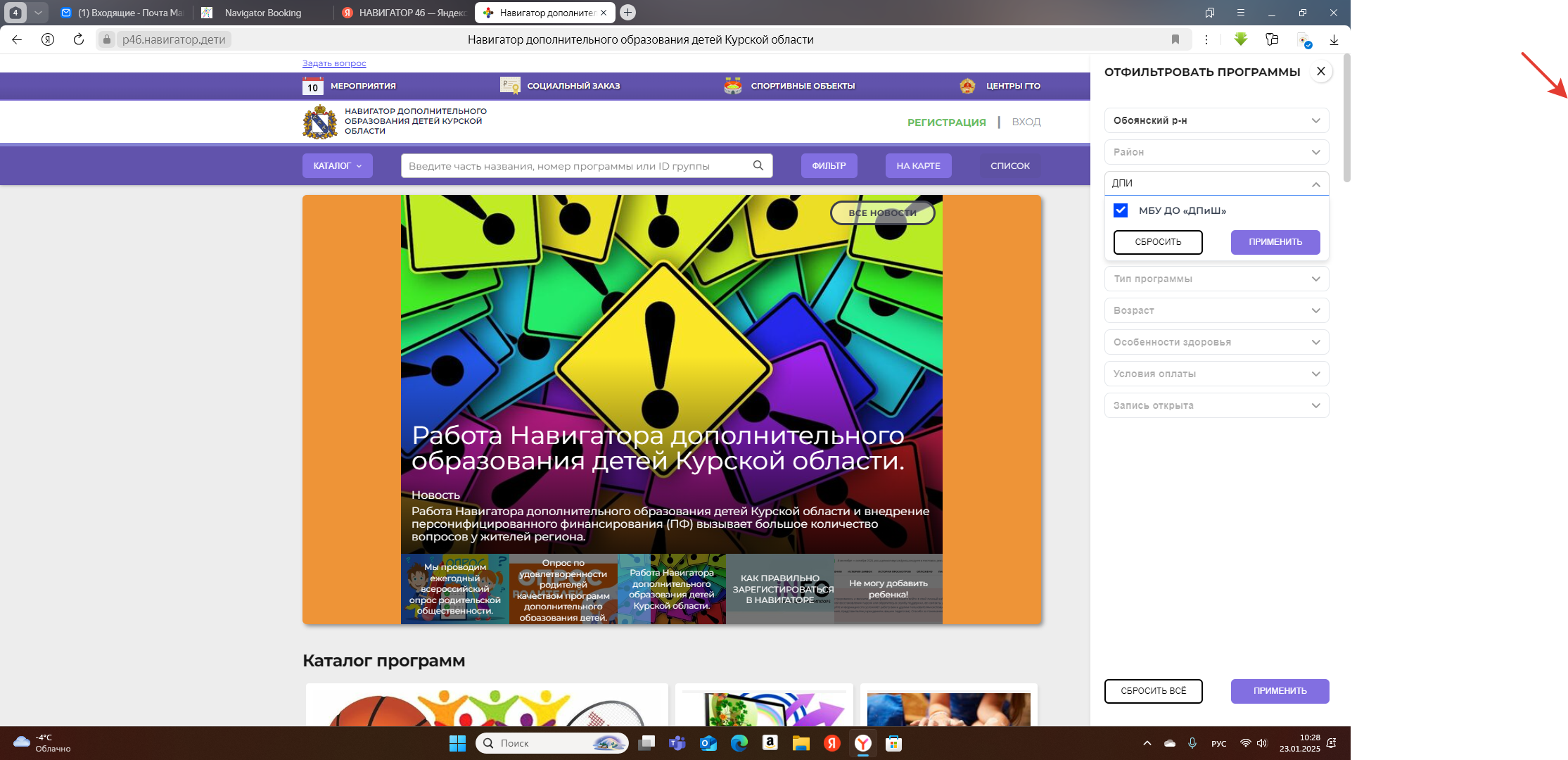1568x760 pixels.
Task: Open the volume control in system tray
Action: coord(1262,743)
